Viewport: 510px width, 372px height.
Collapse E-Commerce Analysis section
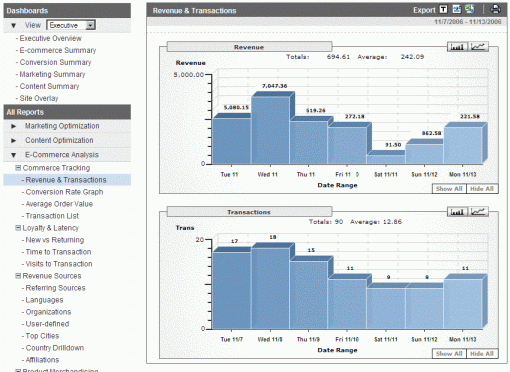pos(13,155)
